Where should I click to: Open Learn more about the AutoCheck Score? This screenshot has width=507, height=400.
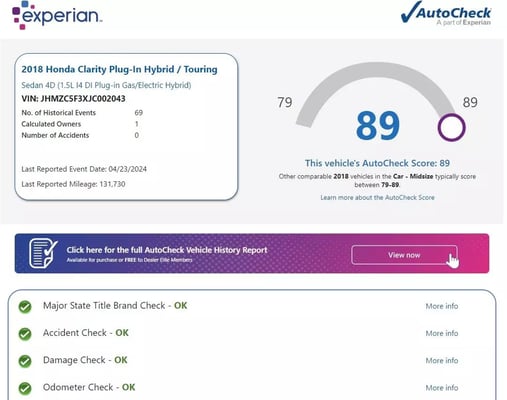[377, 198]
